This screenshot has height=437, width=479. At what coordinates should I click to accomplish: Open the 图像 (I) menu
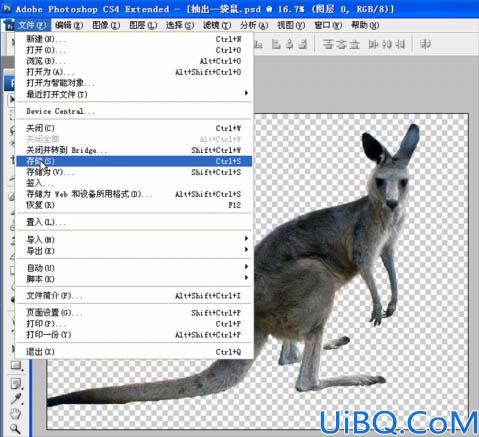click(106, 25)
